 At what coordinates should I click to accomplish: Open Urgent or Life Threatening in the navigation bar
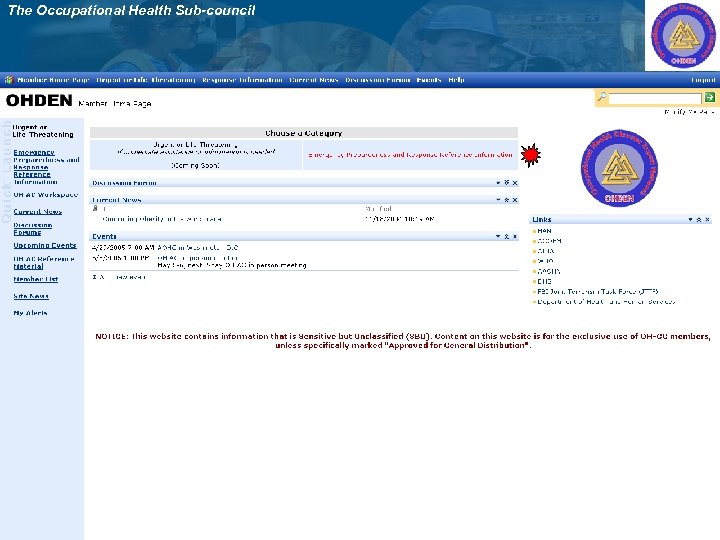146,80
